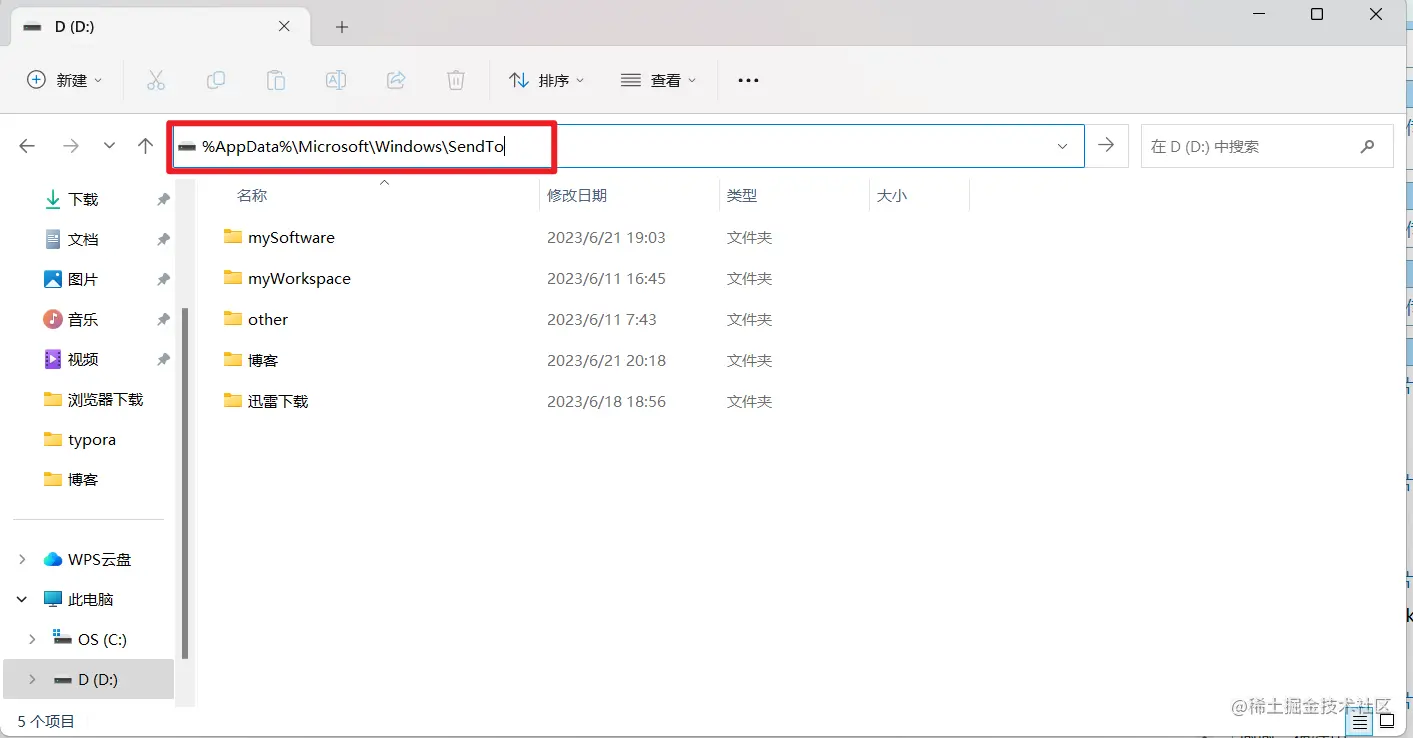Click the Share icon in toolbar
The height and width of the screenshot is (738, 1413).
click(396, 80)
